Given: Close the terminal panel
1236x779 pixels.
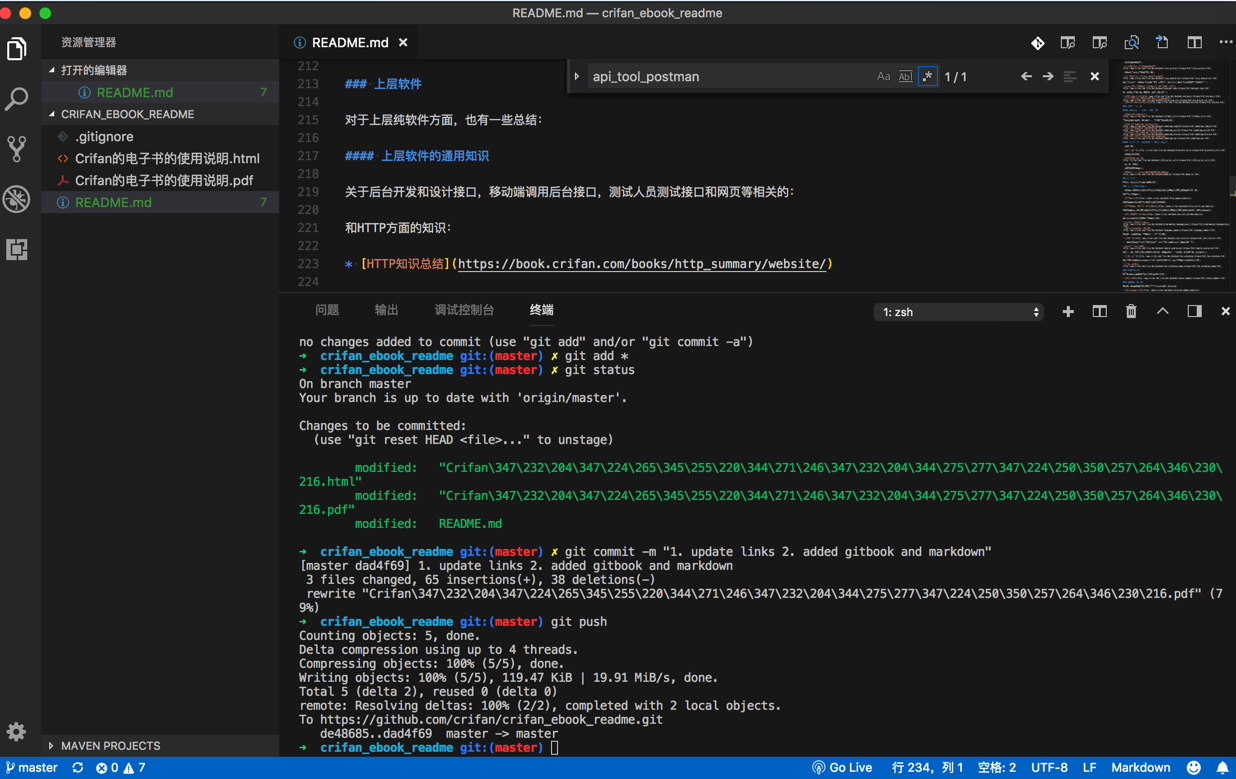Looking at the screenshot, I should click(1225, 312).
